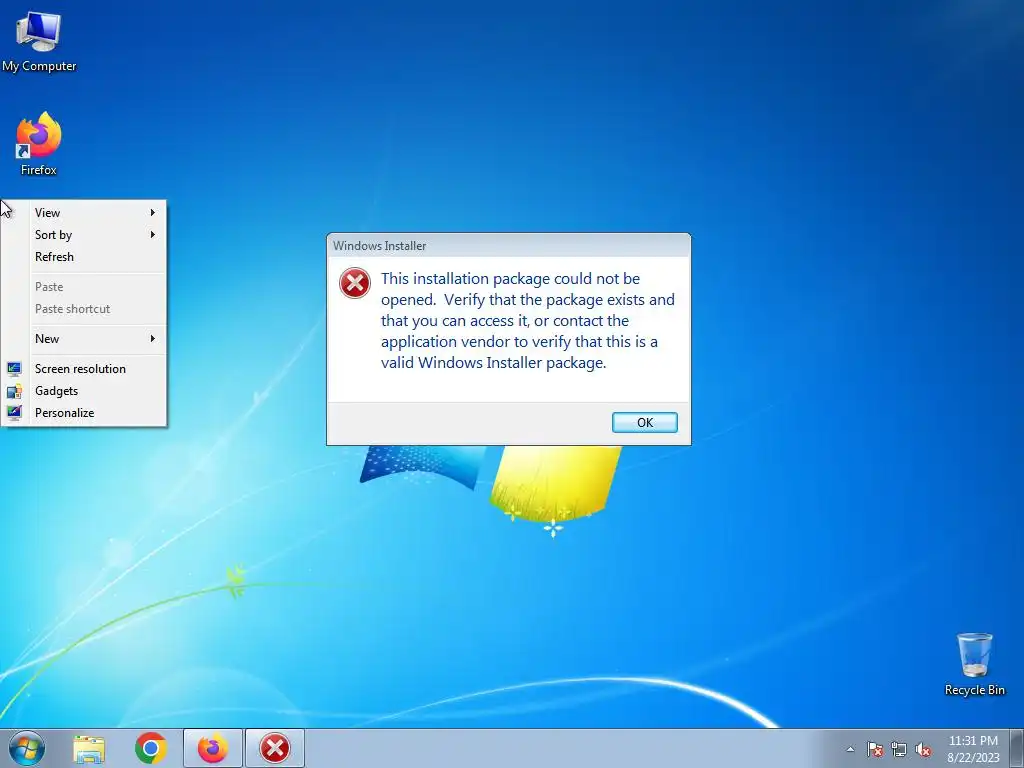Choose Gadgets from the context menu

pos(84,391)
